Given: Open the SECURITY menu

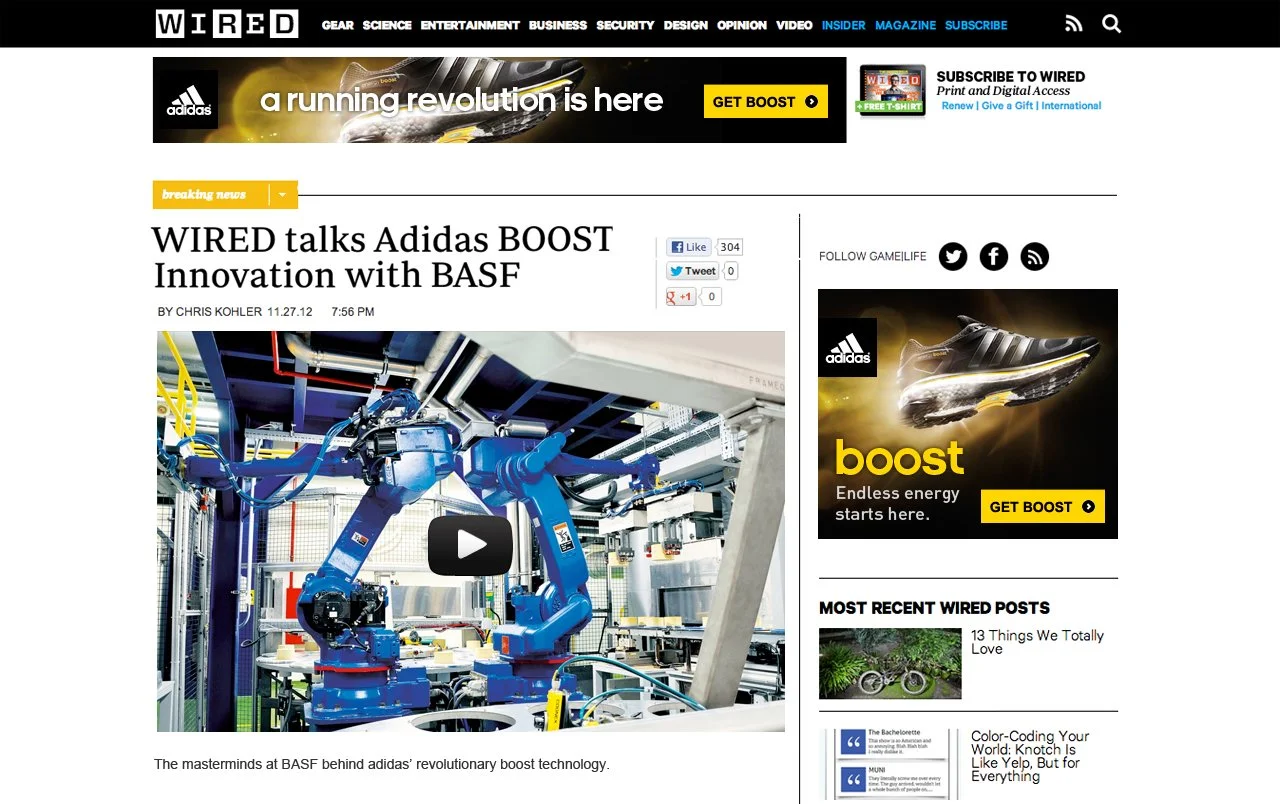Looking at the screenshot, I should pos(625,25).
